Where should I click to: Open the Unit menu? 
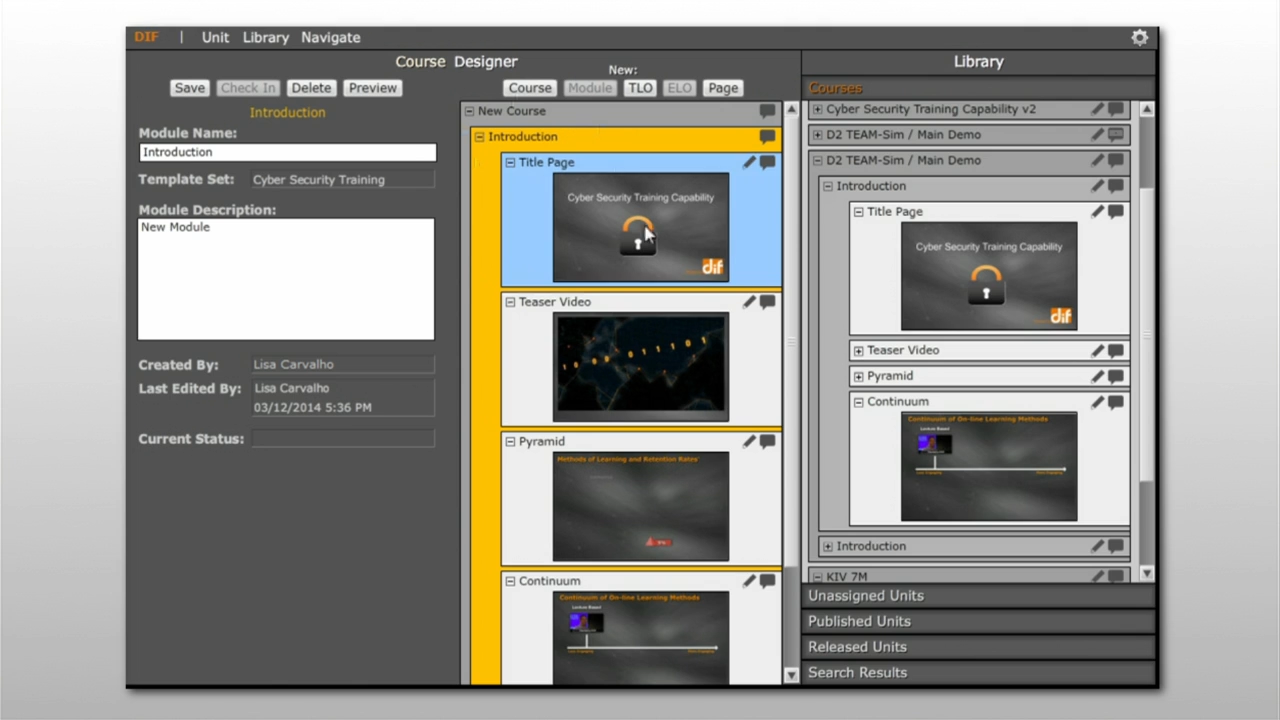pos(215,37)
